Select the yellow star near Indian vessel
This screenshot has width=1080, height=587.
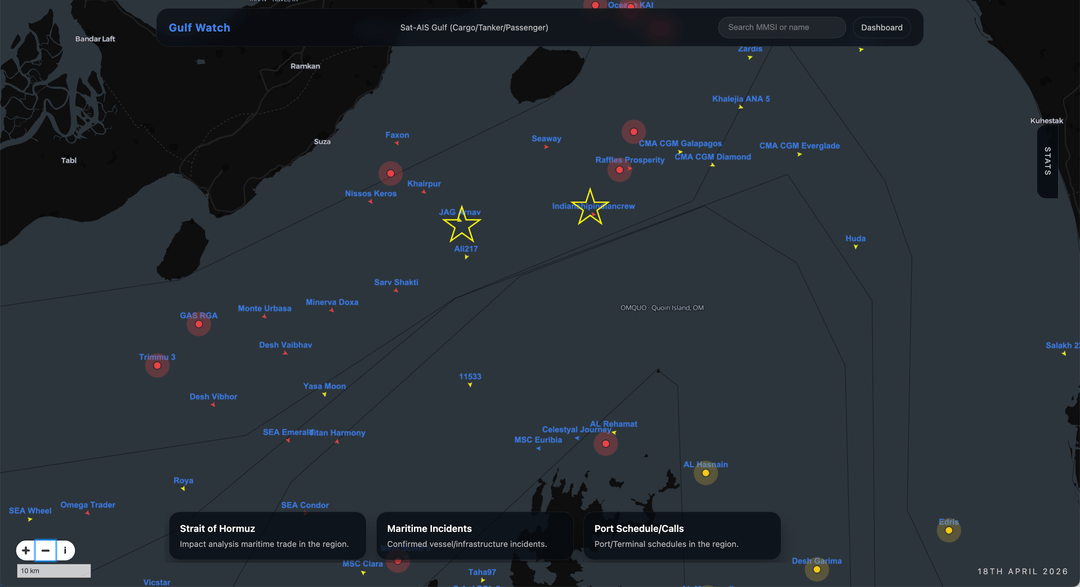pos(590,207)
